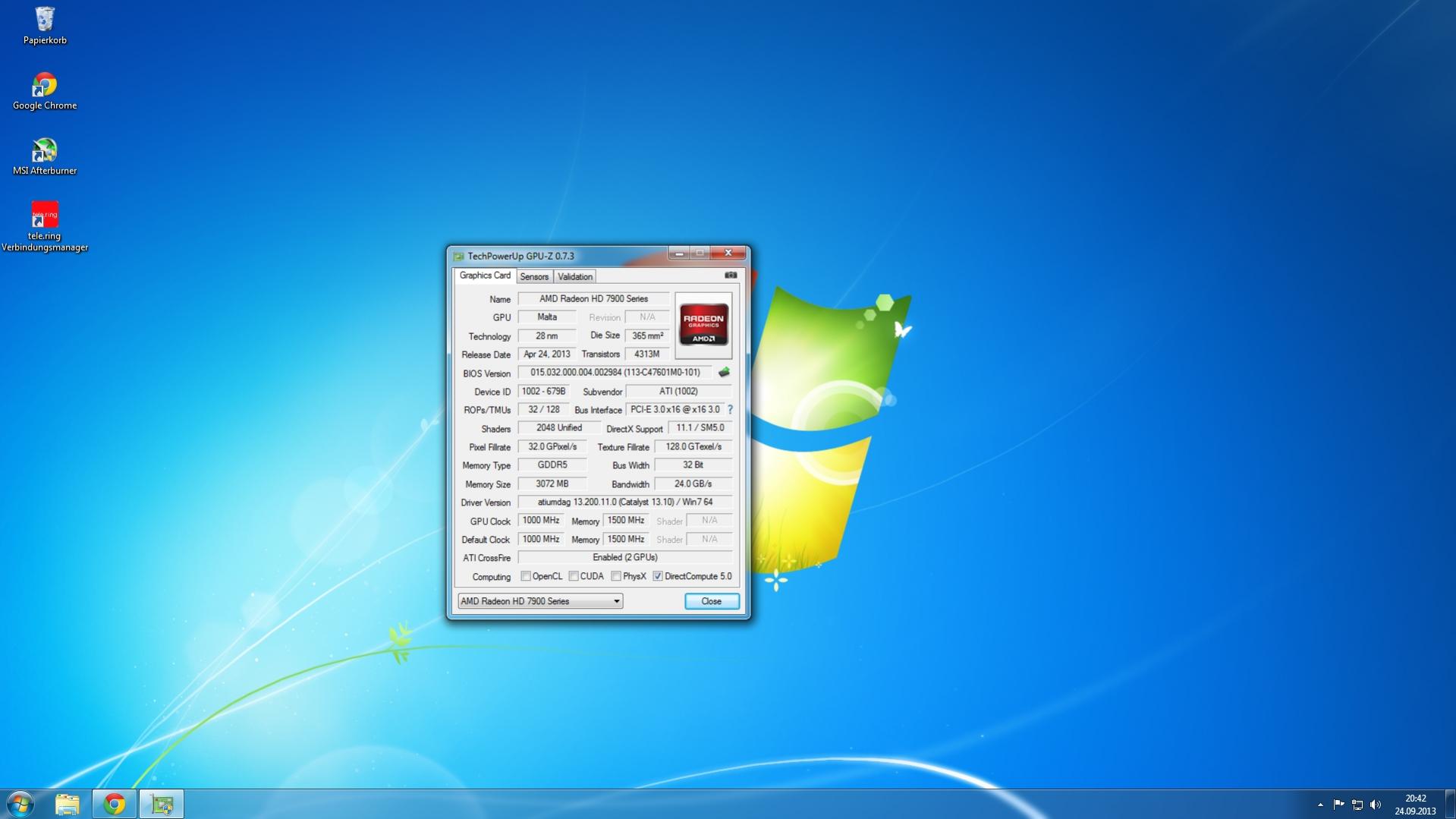Click the Driver Version value atiumdag 13.200.11.0
Viewport: 1456px width, 819px height.
pos(625,502)
